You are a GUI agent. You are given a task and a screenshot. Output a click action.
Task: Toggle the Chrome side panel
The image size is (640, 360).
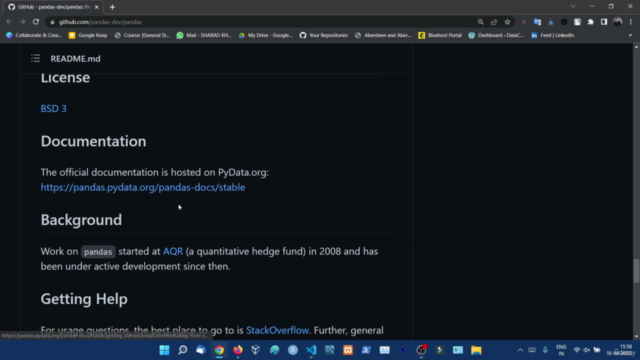[604, 22]
